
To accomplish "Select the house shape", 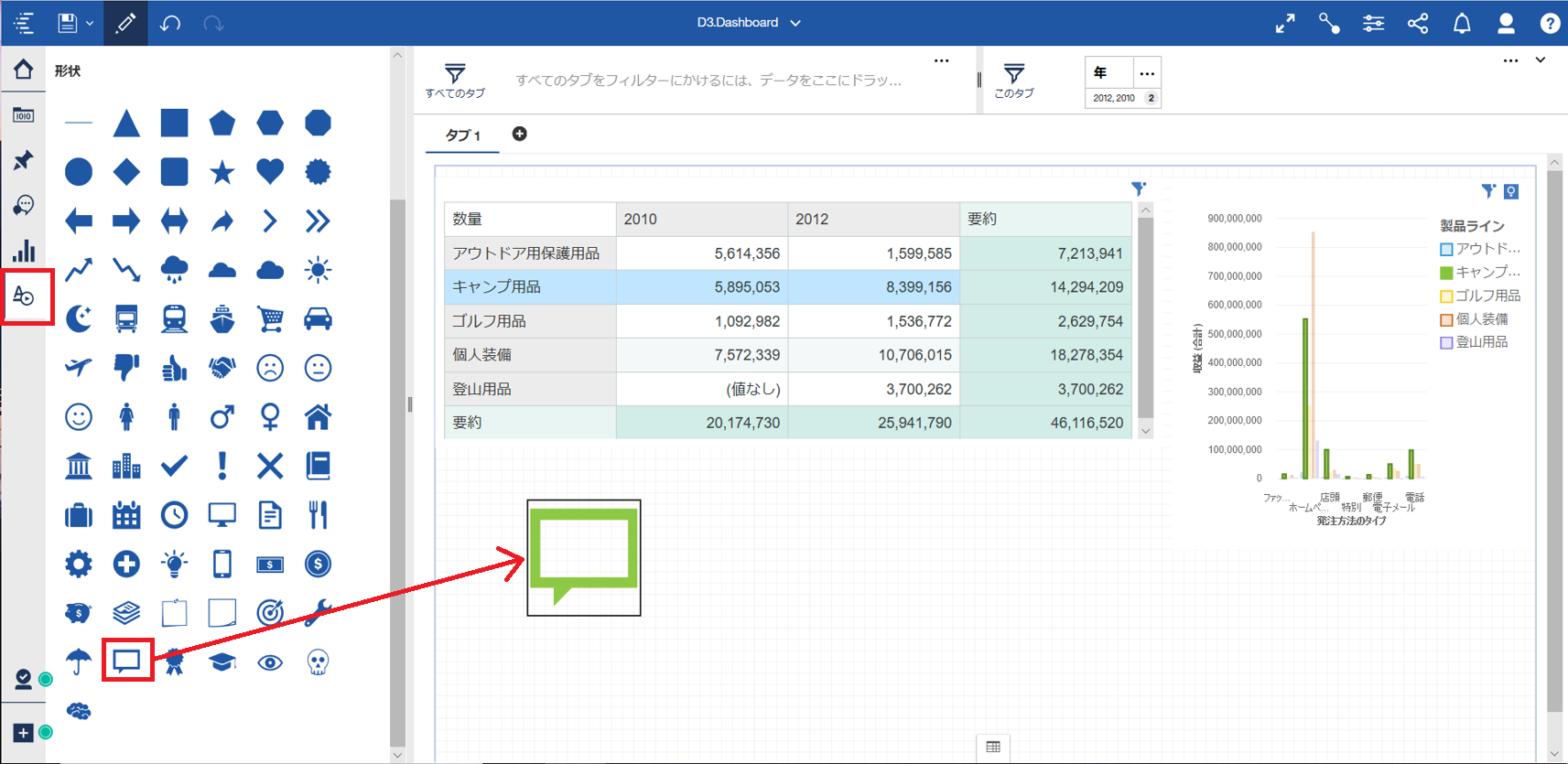I will tap(318, 417).
